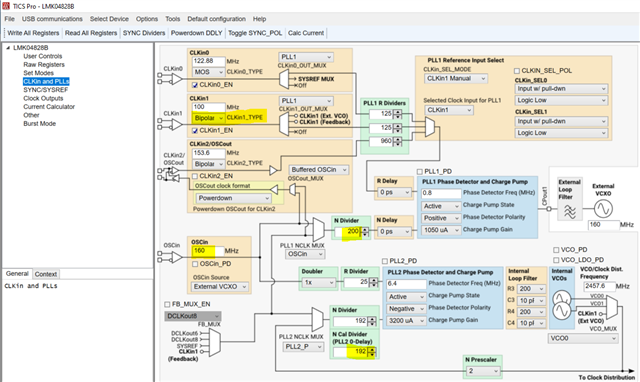Enable the CLKin2_EN checkbox
The height and width of the screenshot is (382, 640).
195,176
